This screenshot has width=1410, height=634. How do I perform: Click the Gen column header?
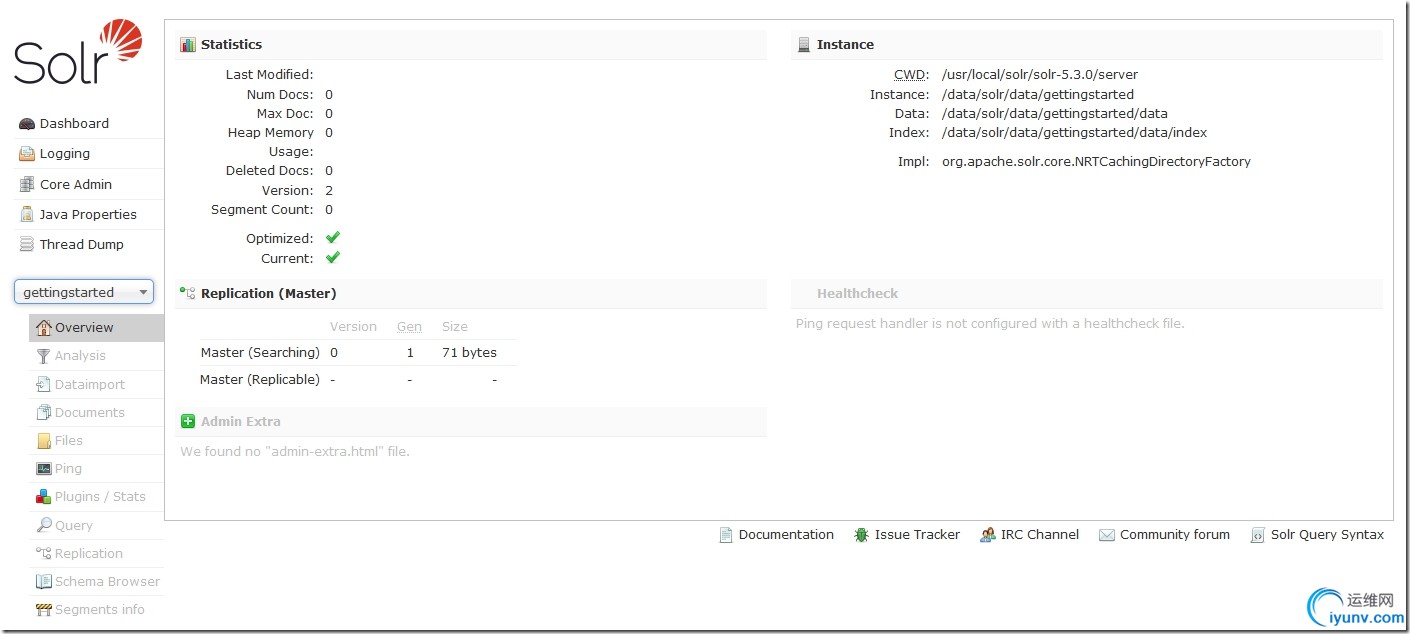tap(409, 327)
